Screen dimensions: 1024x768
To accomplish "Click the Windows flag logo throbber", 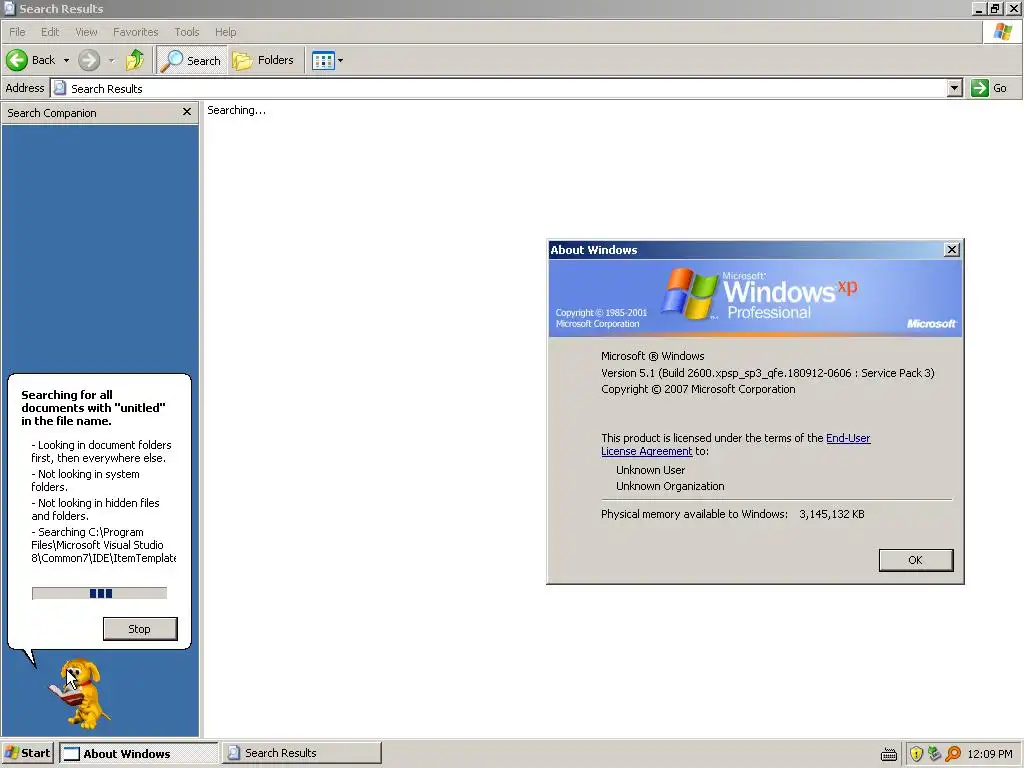I will pyautogui.click(x=1002, y=31).
